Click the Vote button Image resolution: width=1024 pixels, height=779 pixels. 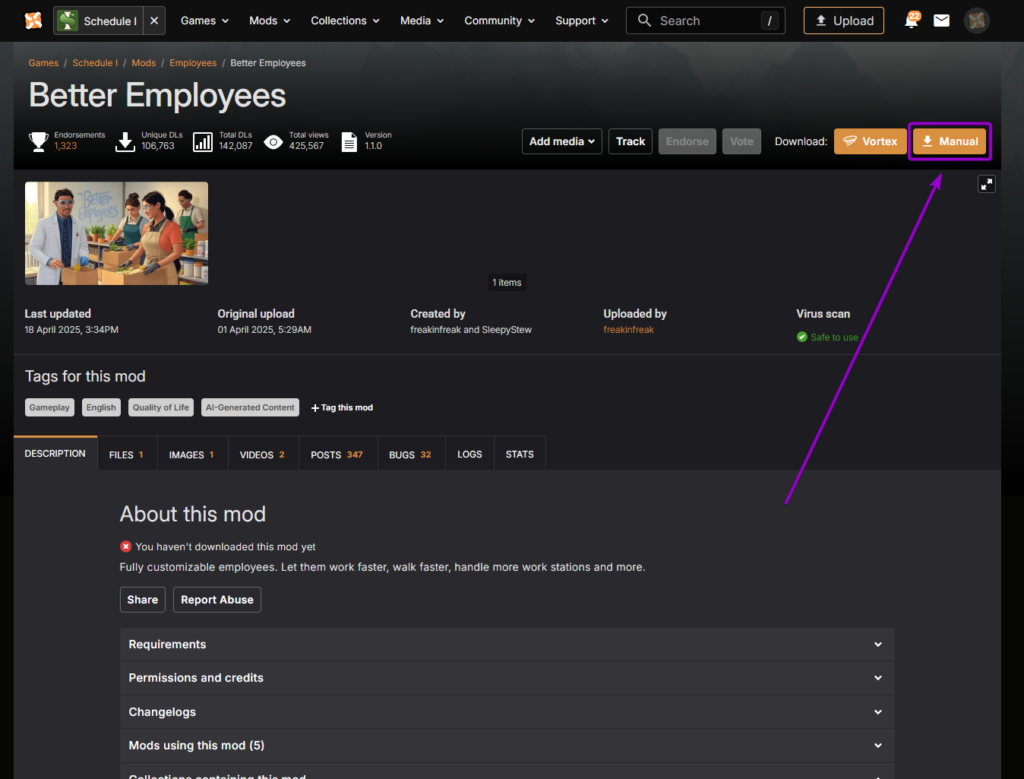(741, 141)
